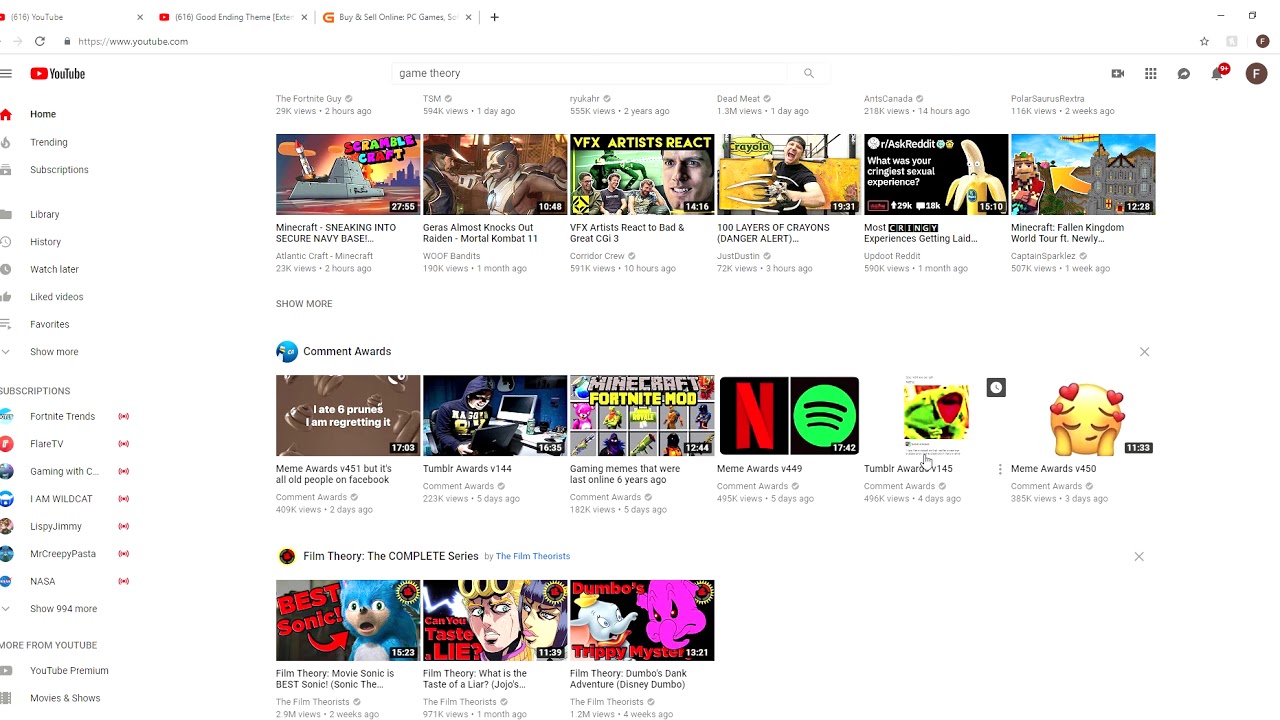
Task: Click the YouTube logo
Action: click(58, 73)
